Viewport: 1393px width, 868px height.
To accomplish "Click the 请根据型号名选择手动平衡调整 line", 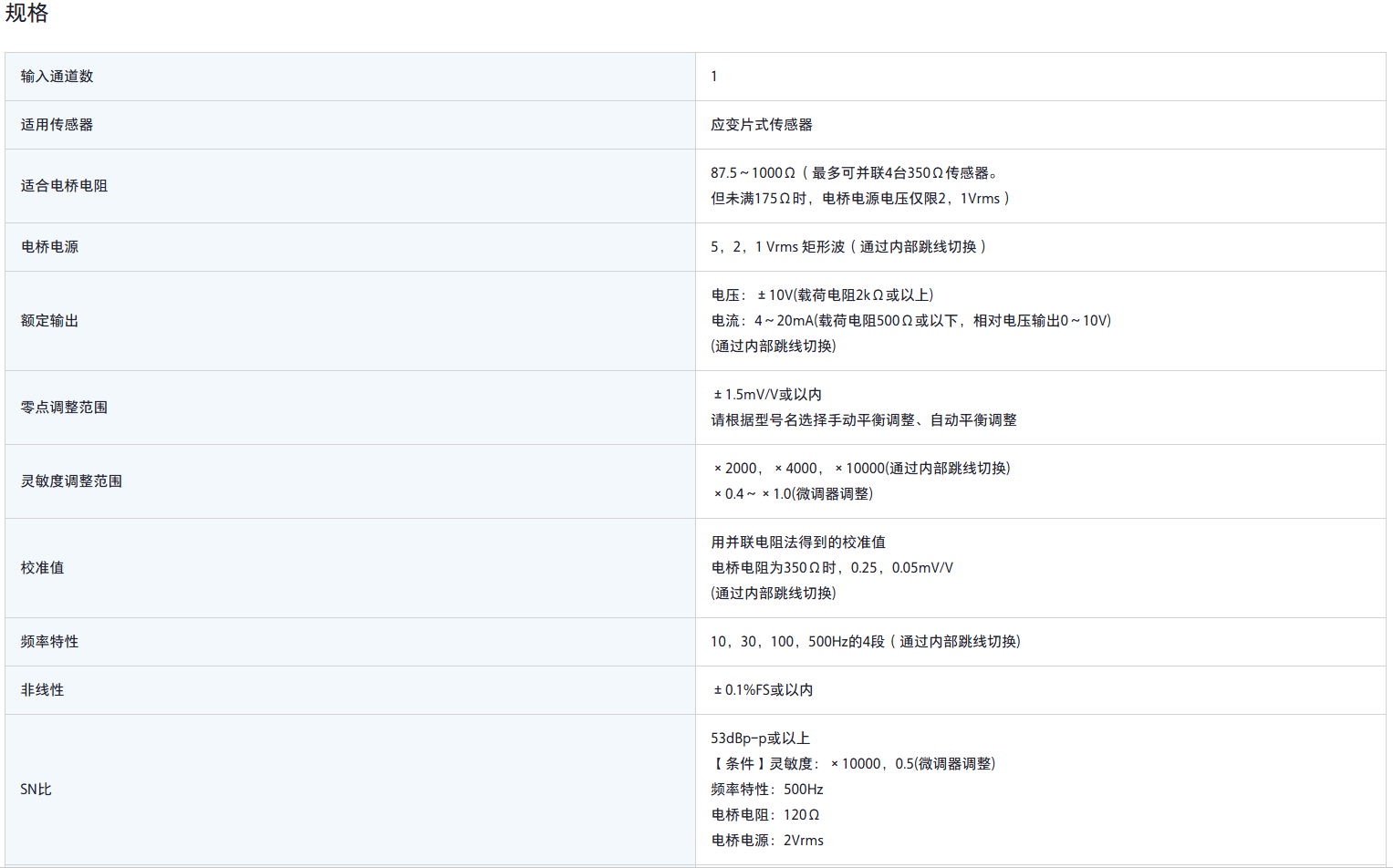I will click(x=864, y=420).
